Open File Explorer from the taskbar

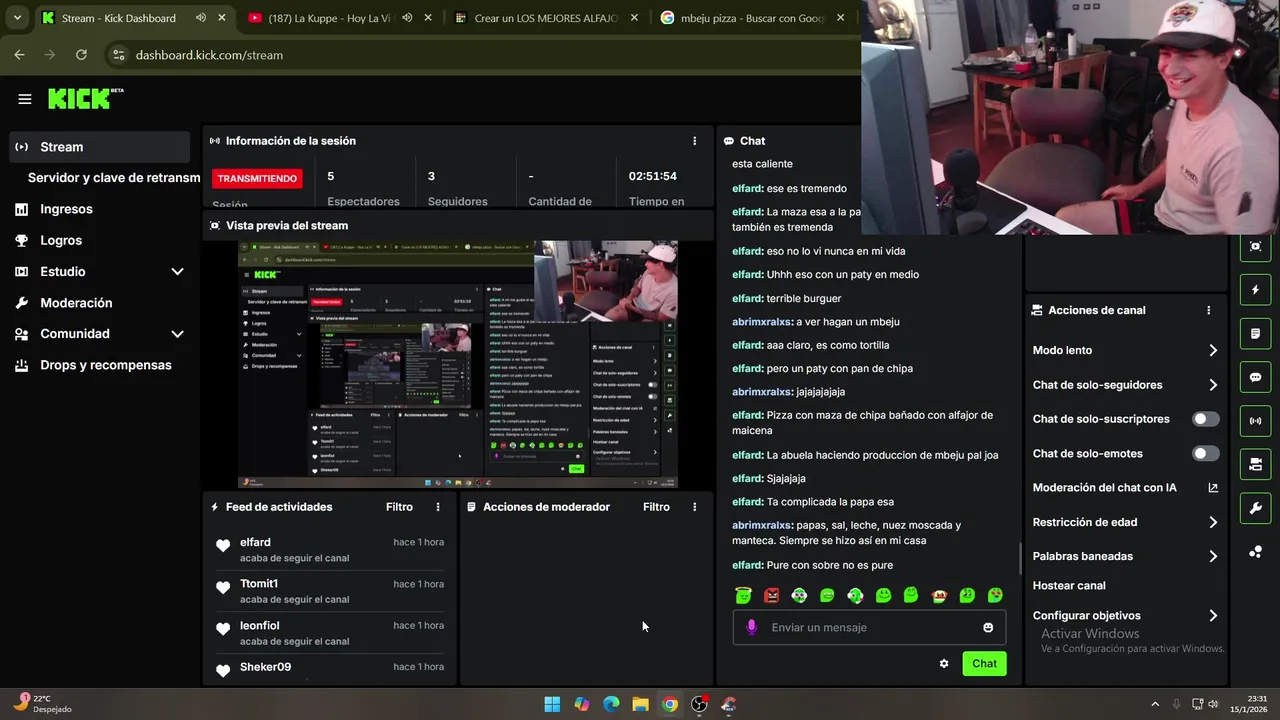tap(640, 704)
